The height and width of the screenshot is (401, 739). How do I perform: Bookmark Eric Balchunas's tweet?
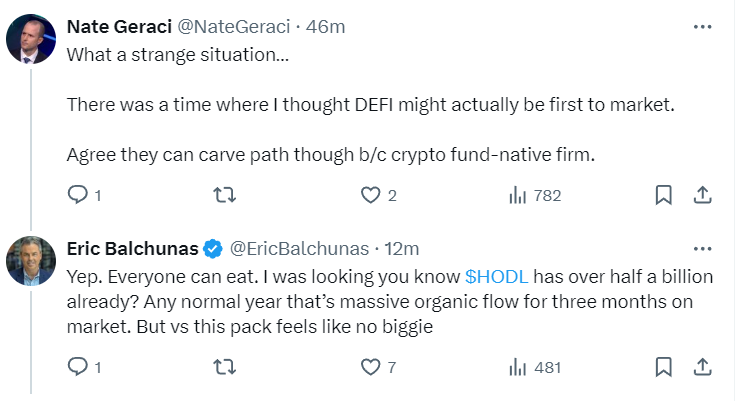point(663,367)
